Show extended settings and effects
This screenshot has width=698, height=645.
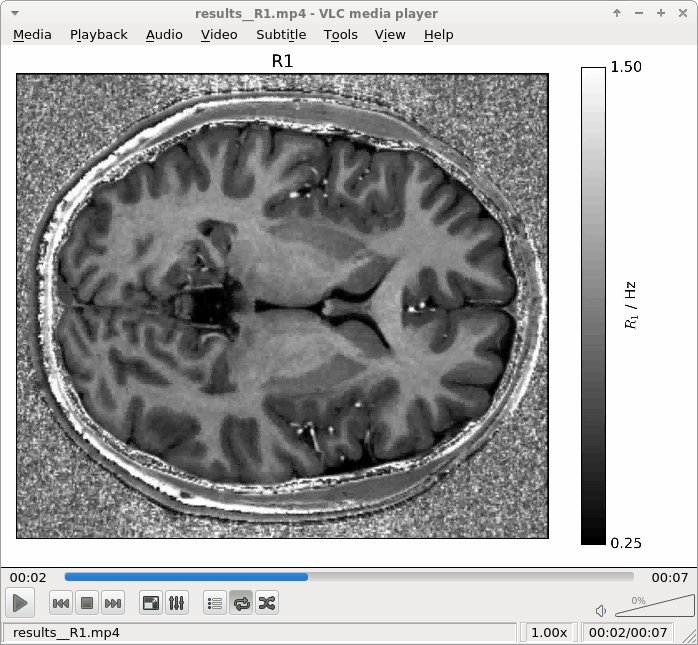[x=176, y=603]
